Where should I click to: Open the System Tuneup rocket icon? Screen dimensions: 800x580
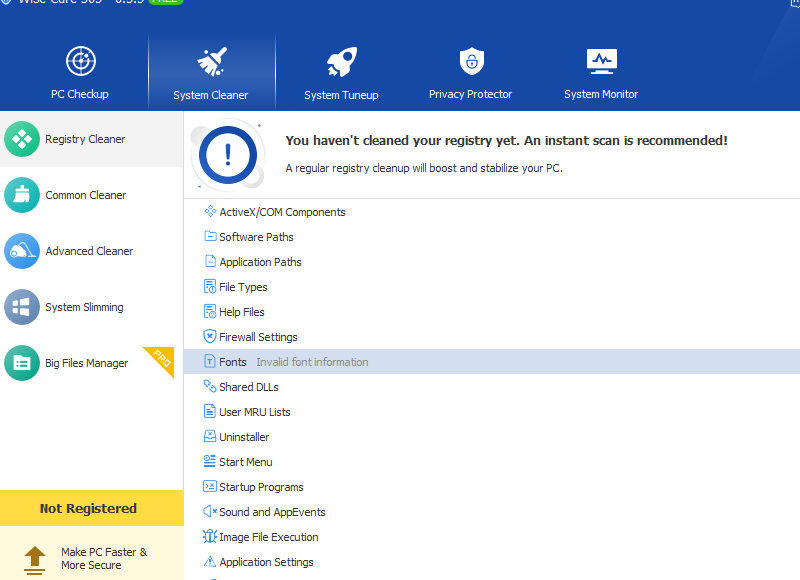click(x=342, y=62)
